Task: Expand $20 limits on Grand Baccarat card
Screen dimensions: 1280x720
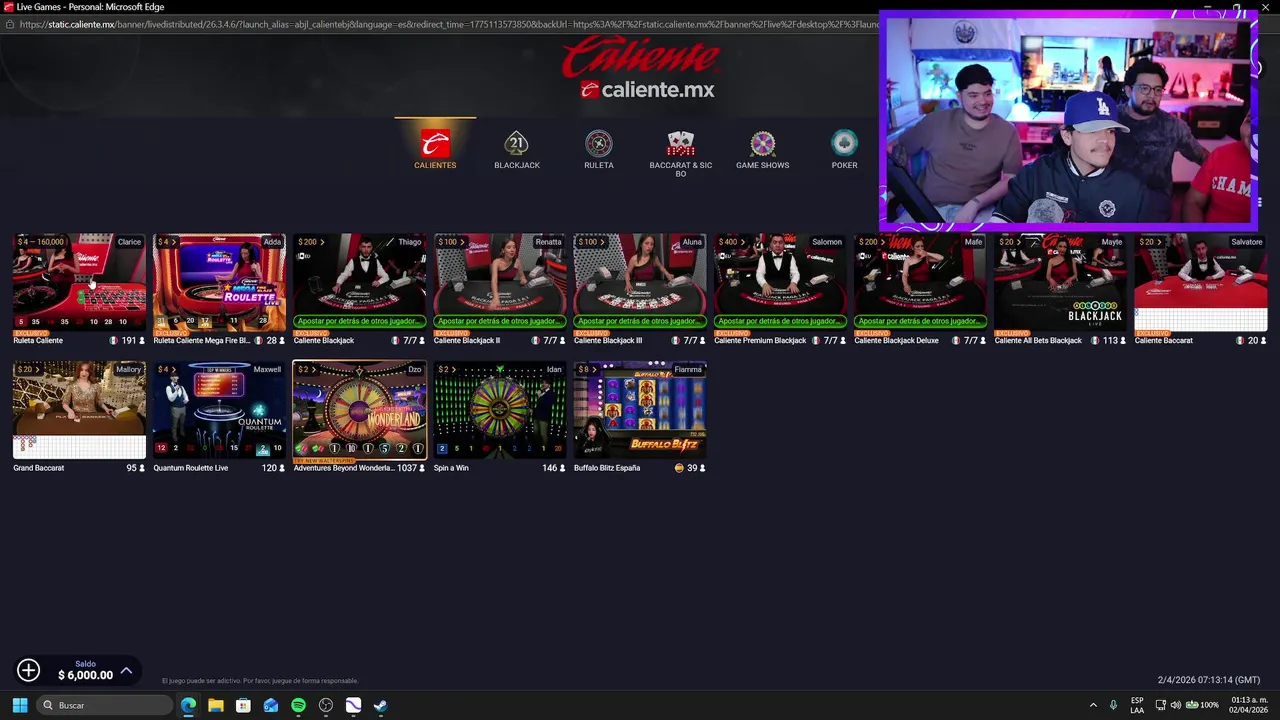Action: [29, 370]
